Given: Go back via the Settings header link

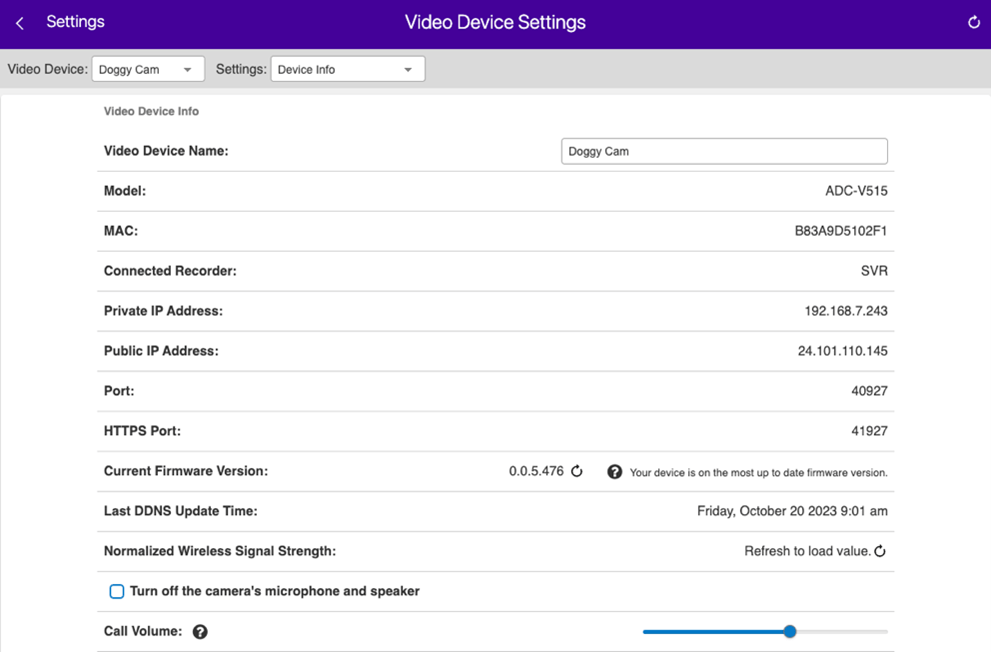Looking at the screenshot, I should tap(75, 22).
